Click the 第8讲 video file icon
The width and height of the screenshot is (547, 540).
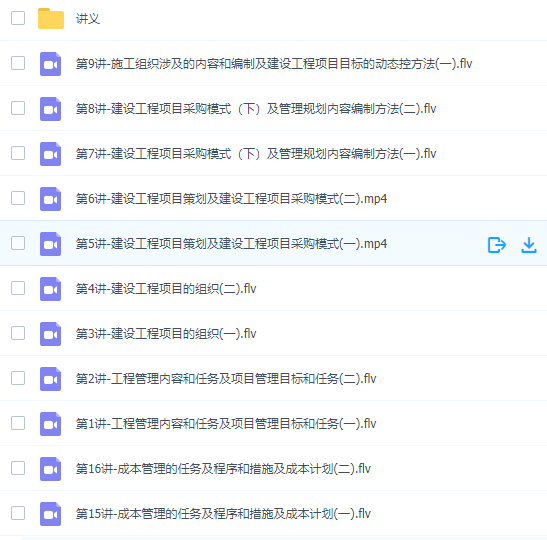51,109
